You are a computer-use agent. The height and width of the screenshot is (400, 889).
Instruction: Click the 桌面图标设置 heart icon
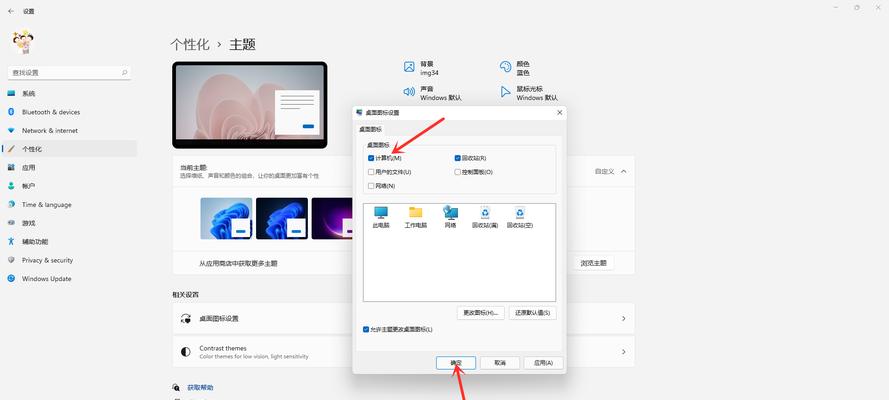[186, 318]
